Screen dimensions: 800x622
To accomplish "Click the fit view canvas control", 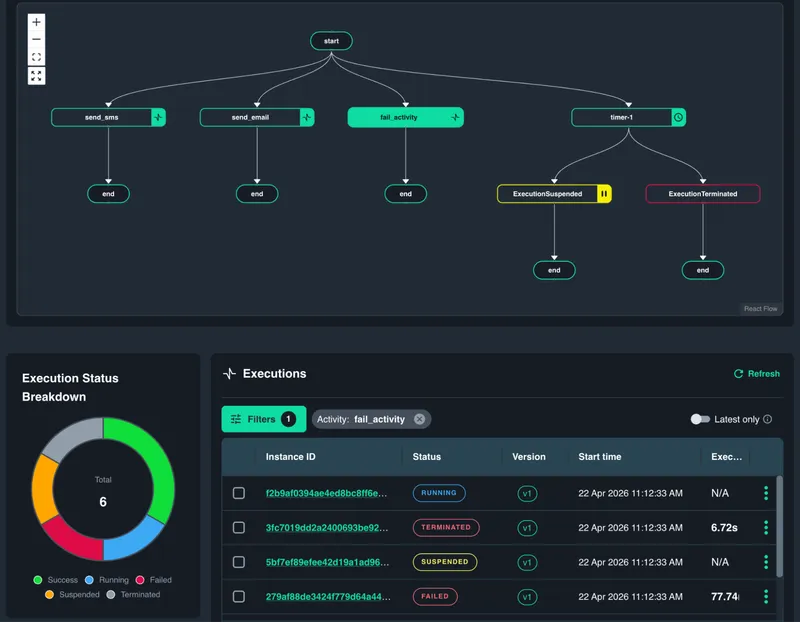I will point(37,58).
